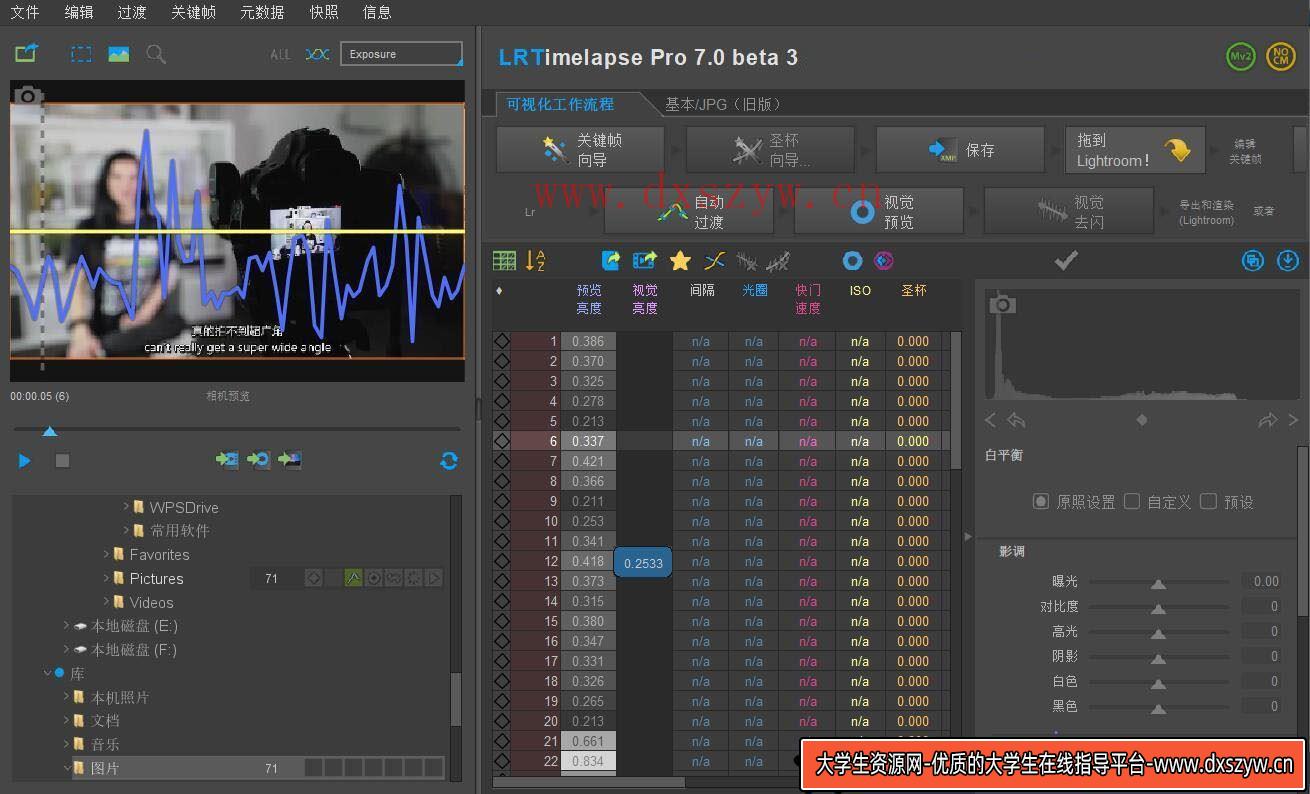Viewport: 1310px width, 794px height.
Task: Click the preview timeline position marker
Action: (49, 431)
